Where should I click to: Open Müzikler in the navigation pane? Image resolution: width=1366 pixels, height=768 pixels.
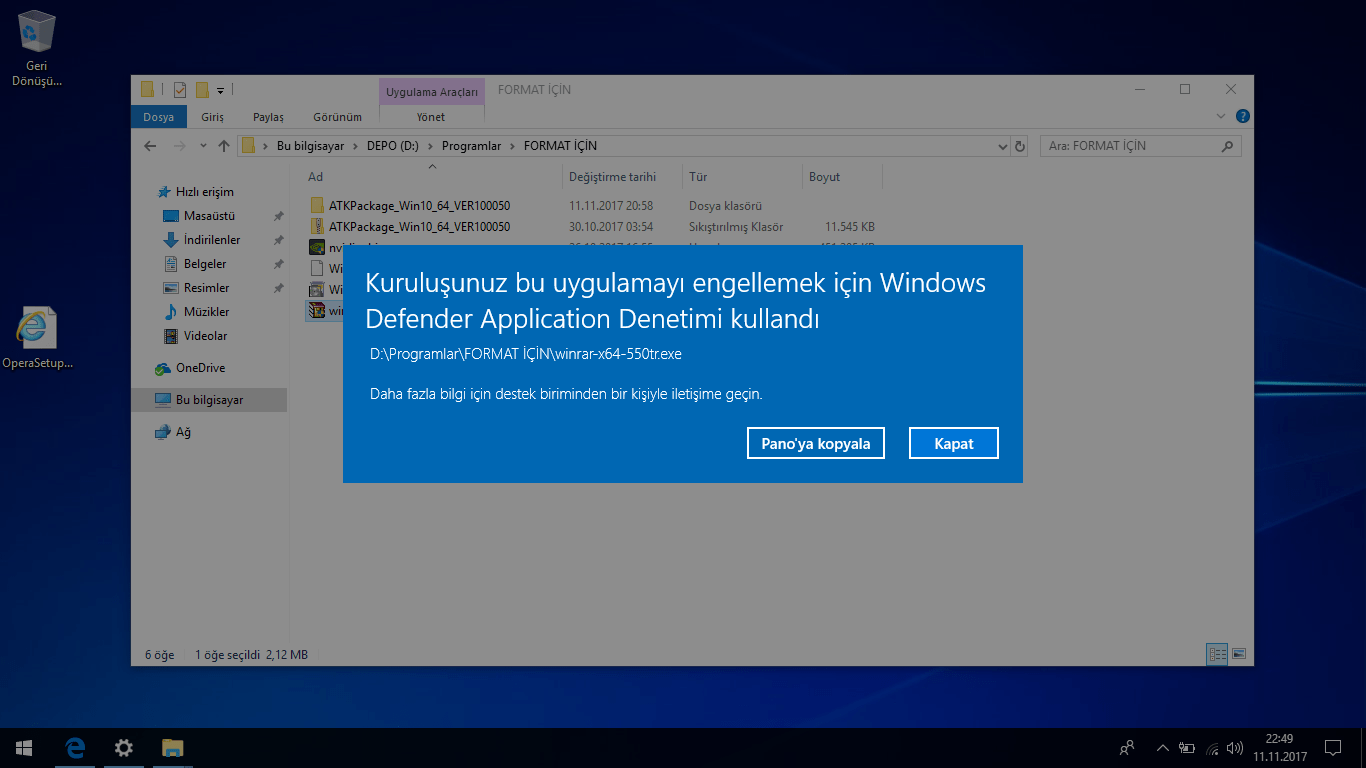[206, 312]
